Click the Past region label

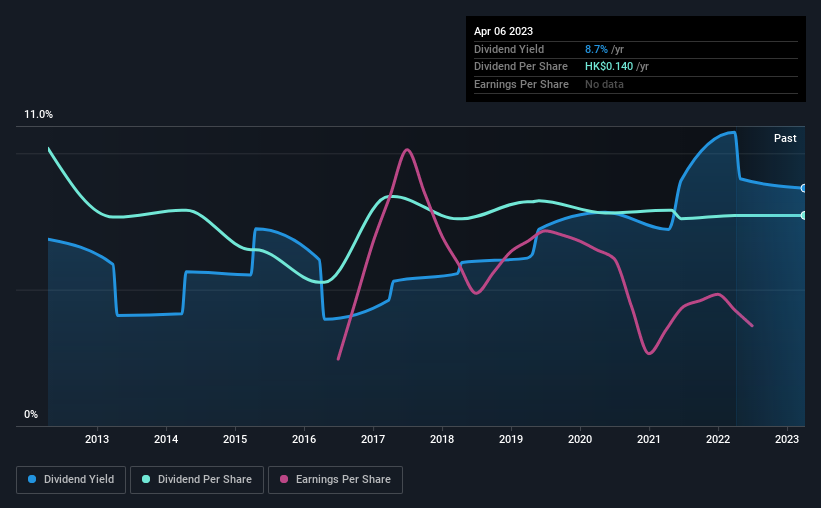tap(785, 138)
